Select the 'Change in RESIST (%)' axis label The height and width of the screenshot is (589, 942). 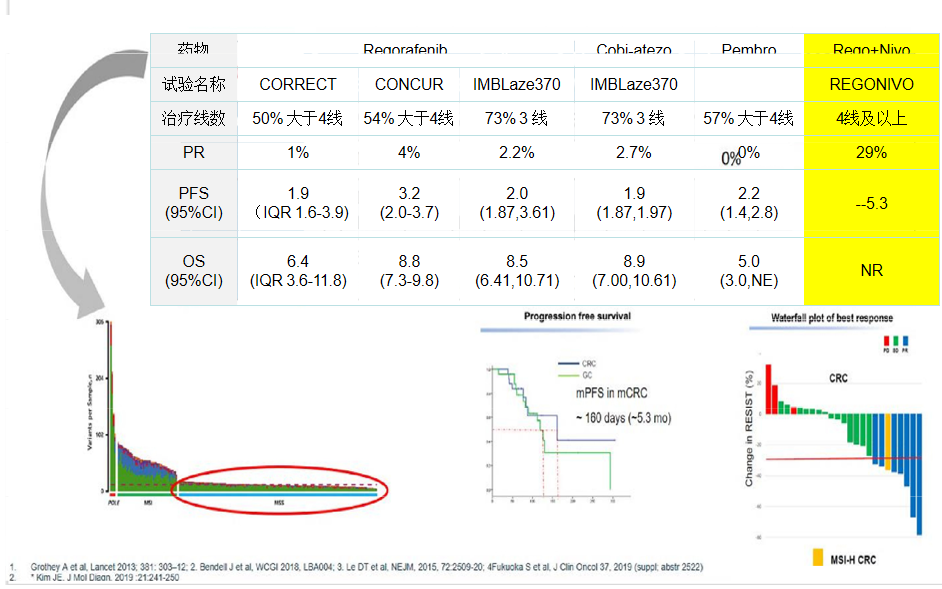[749, 429]
